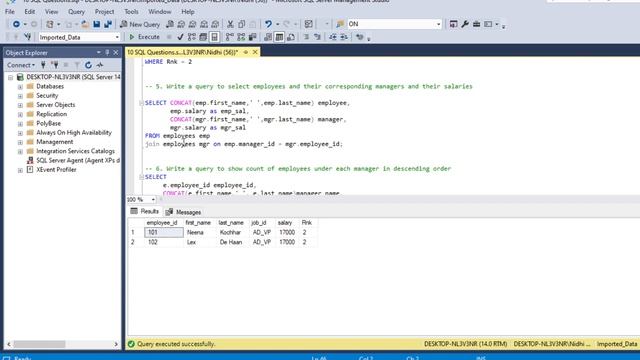Open the Tools menu

(x=131, y=12)
